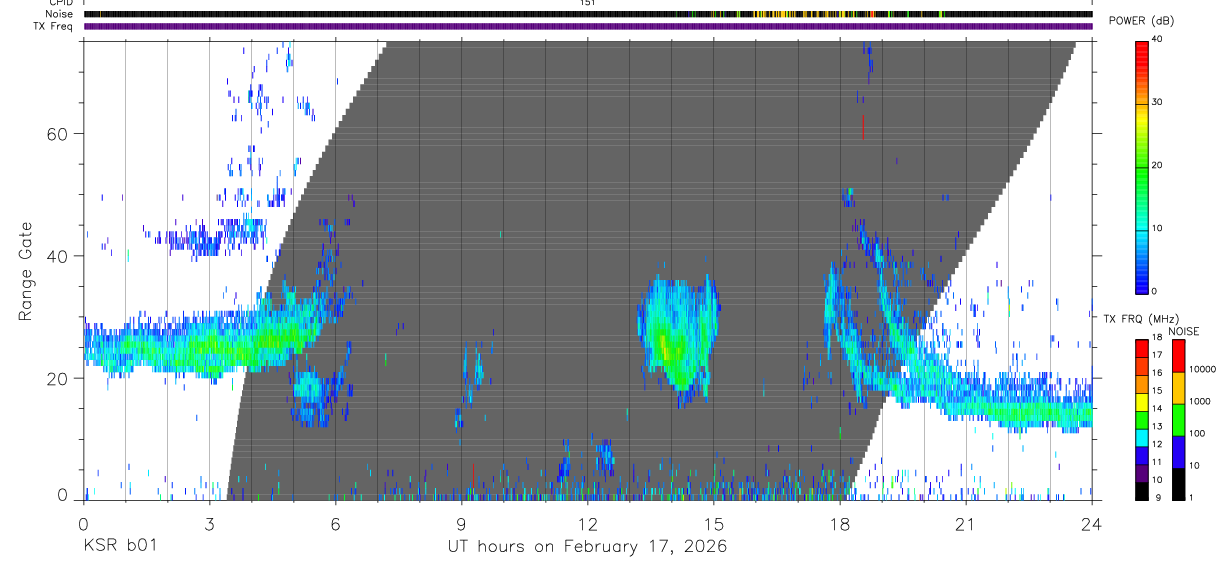The height and width of the screenshot is (567, 1228).
Task: Click the 18 UT hour tick label
Action: [x=839, y=523]
